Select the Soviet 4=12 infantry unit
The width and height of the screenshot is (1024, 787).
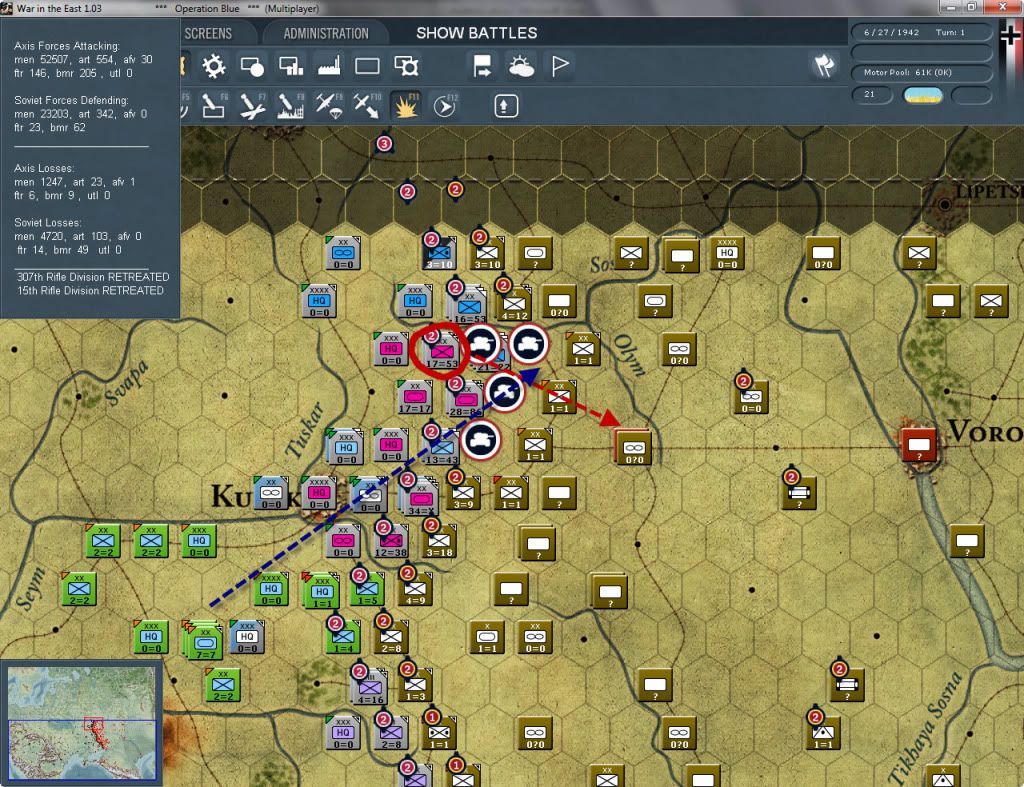coord(514,303)
